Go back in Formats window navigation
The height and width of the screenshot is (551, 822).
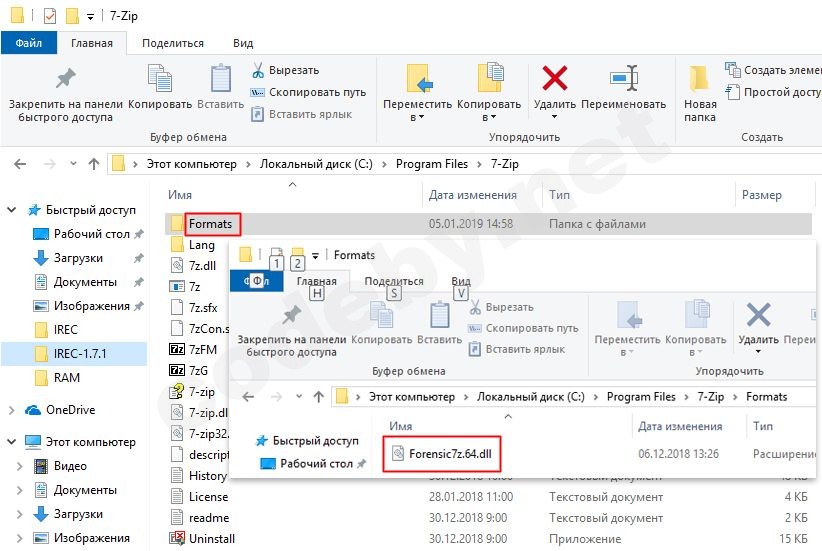pyautogui.click(x=248, y=397)
